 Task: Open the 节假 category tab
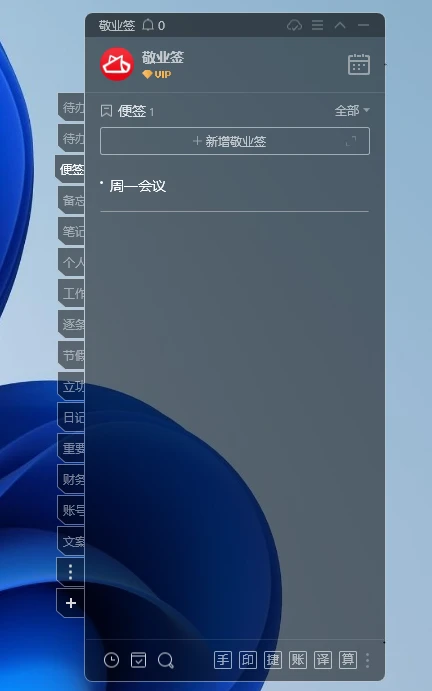click(71, 356)
